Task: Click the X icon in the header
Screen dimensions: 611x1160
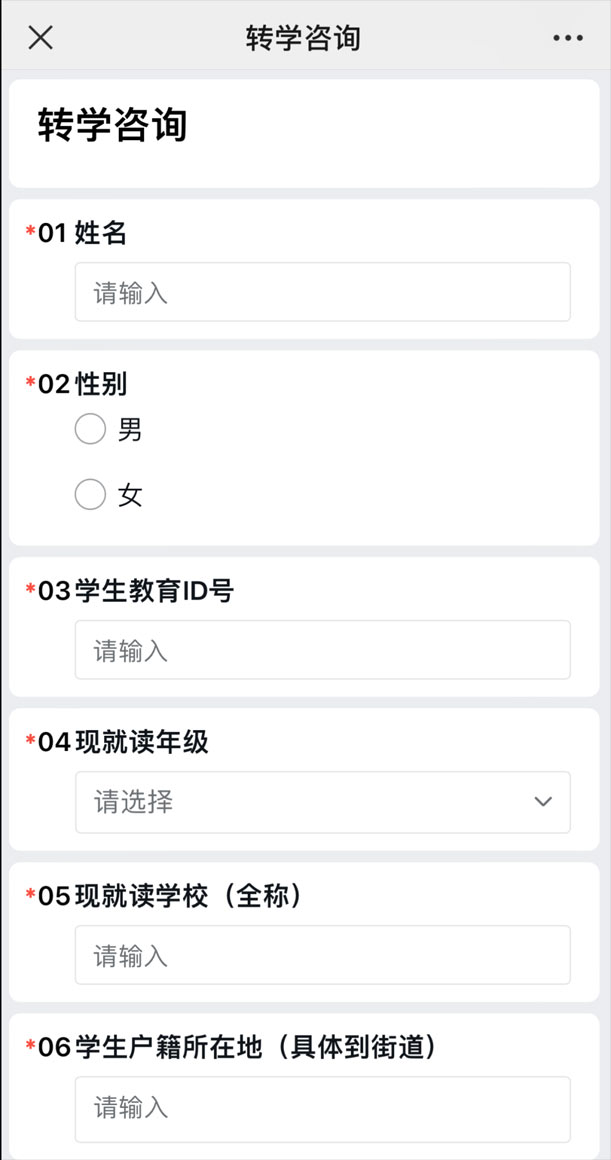Action: click(x=38, y=38)
